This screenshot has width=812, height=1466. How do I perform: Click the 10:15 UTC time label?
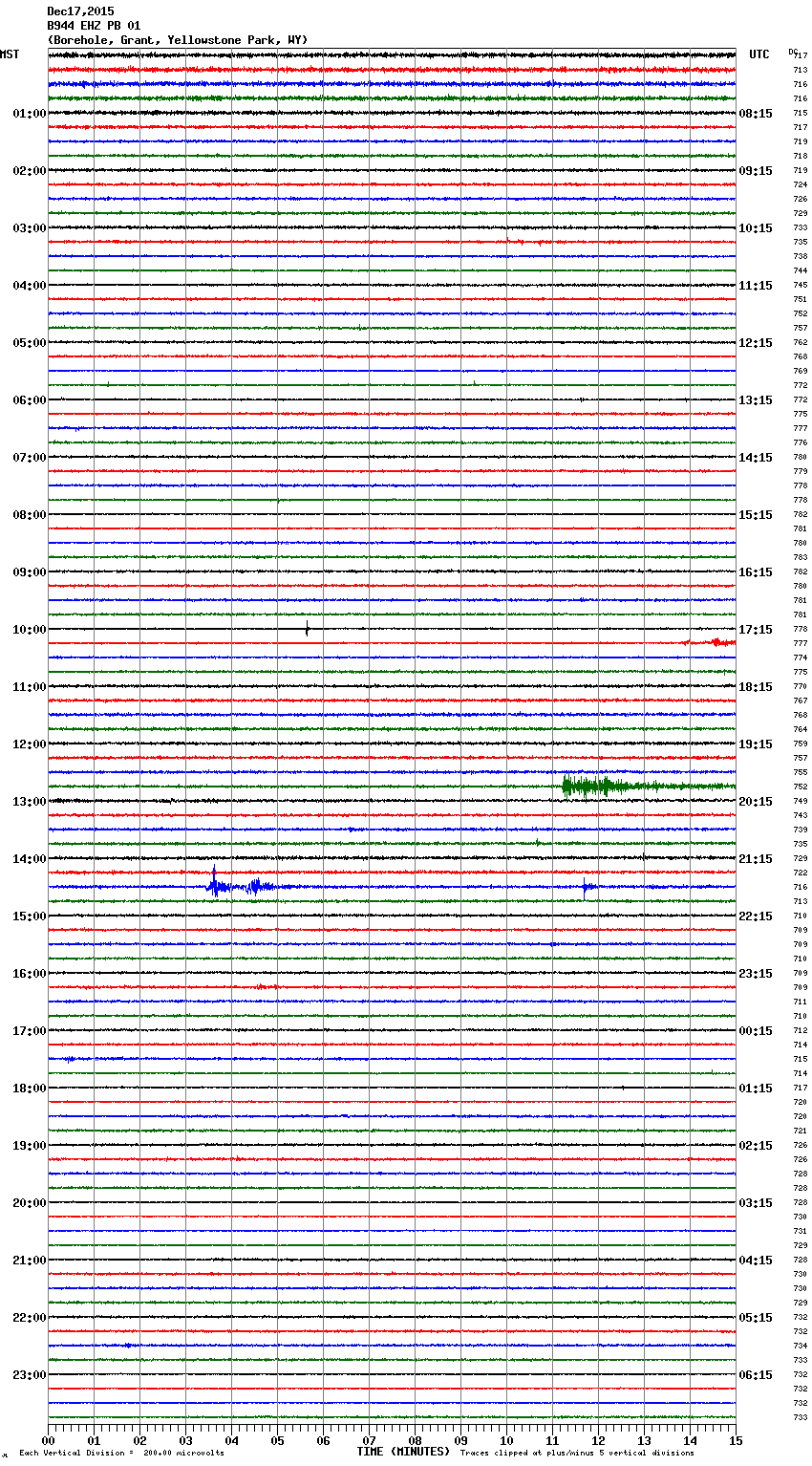point(756,228)
